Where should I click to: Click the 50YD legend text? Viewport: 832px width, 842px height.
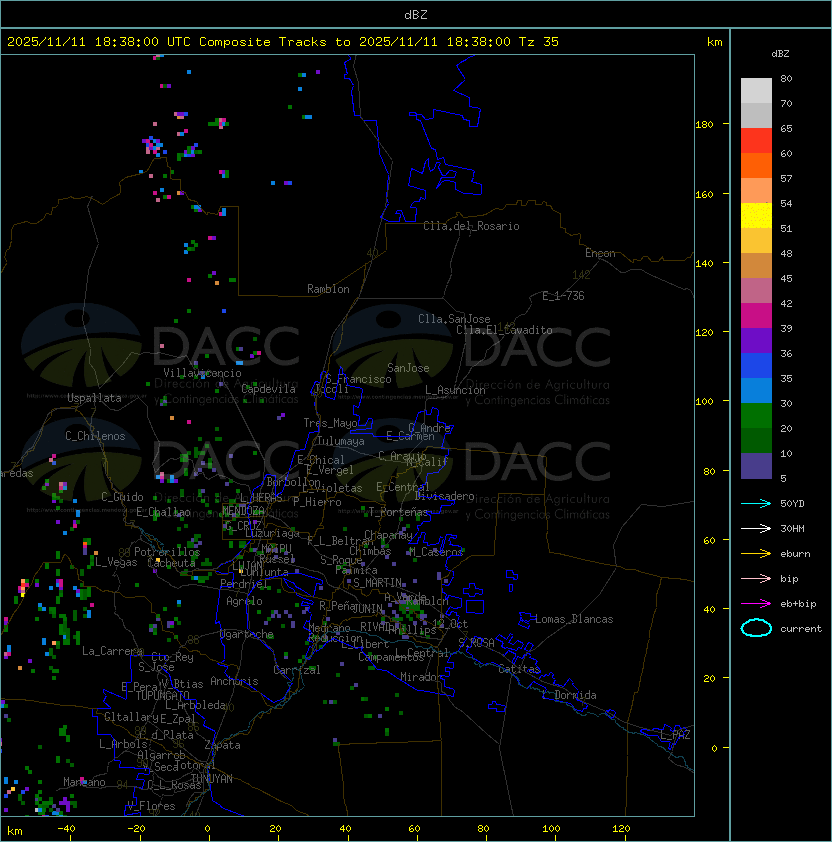(x=792, y=504)
